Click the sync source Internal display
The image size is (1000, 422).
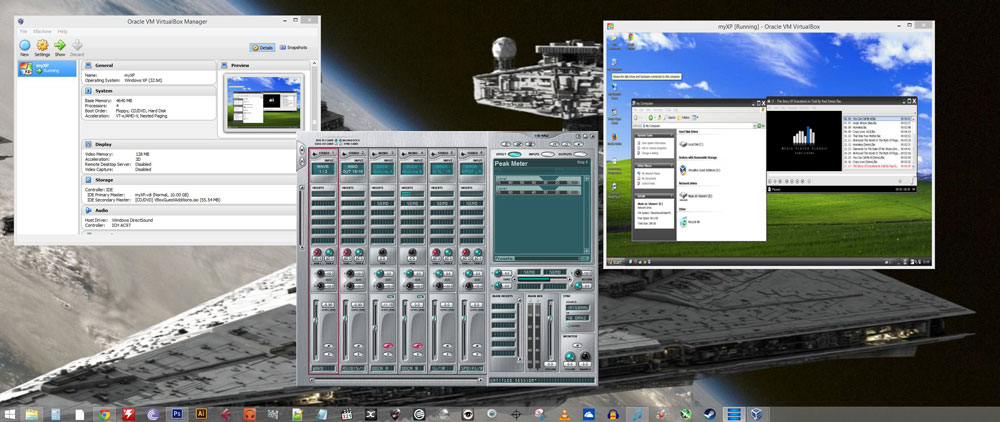click(577, 309)
